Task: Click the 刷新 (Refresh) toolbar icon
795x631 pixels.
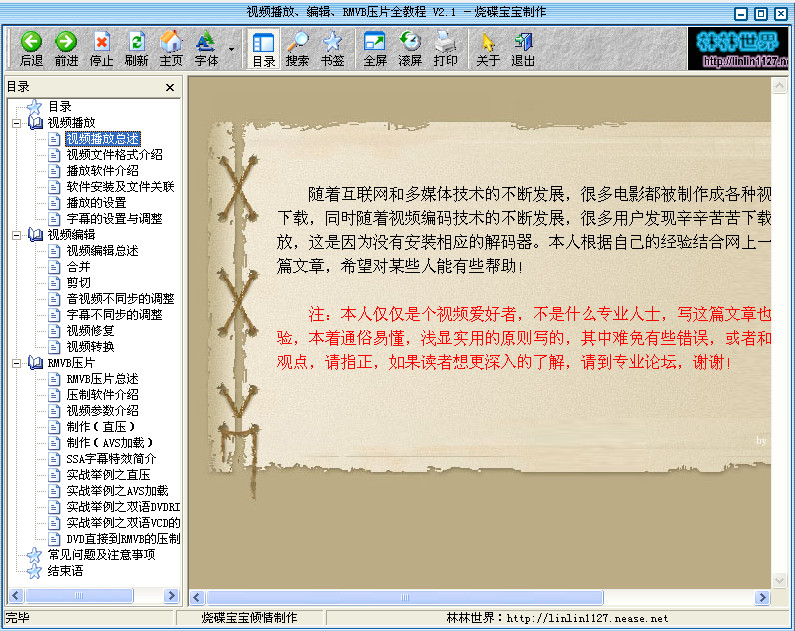Action: (136, 49)
